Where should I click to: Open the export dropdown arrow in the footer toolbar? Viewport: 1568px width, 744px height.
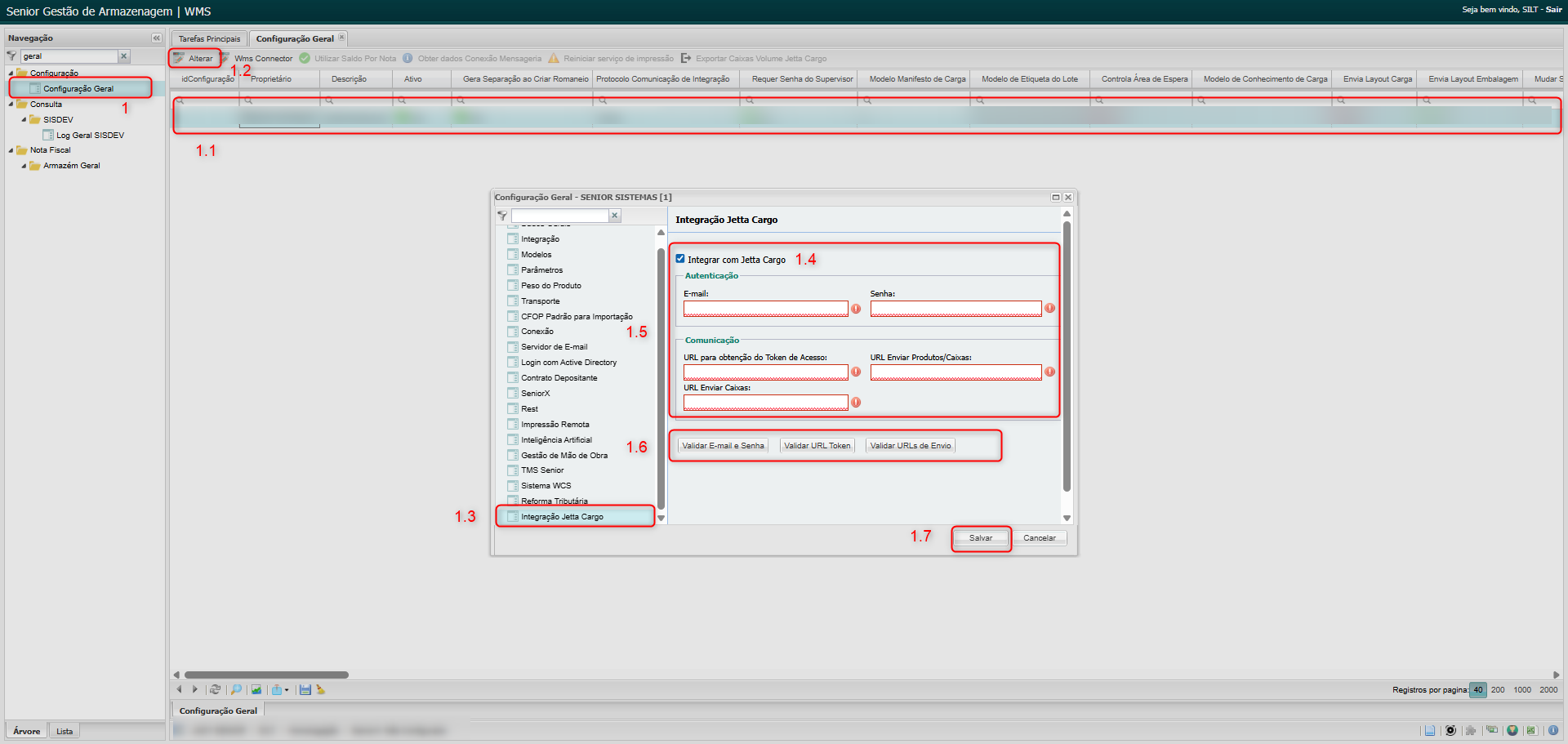point(287,690)
